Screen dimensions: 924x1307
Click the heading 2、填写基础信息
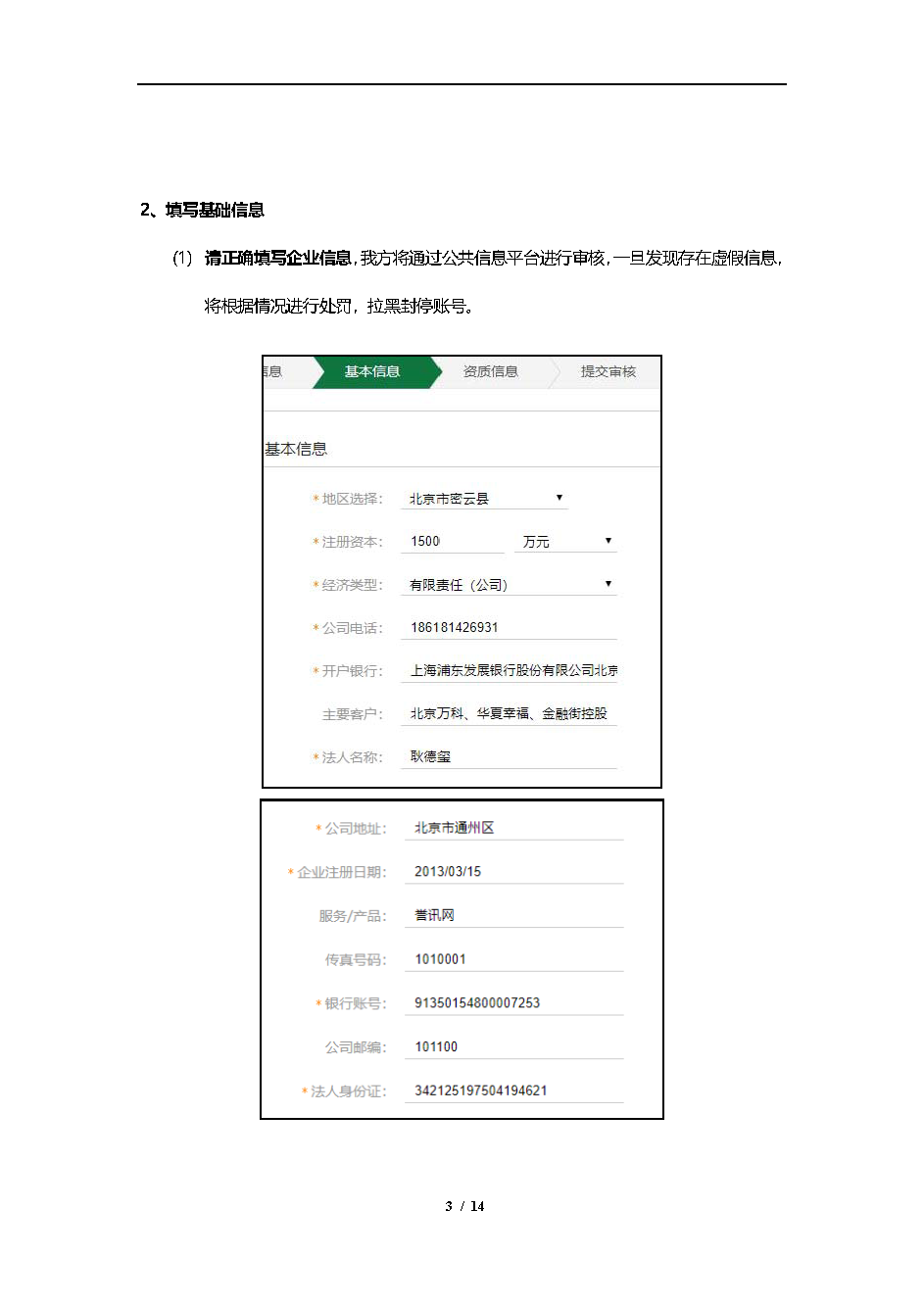click(202, 210)
